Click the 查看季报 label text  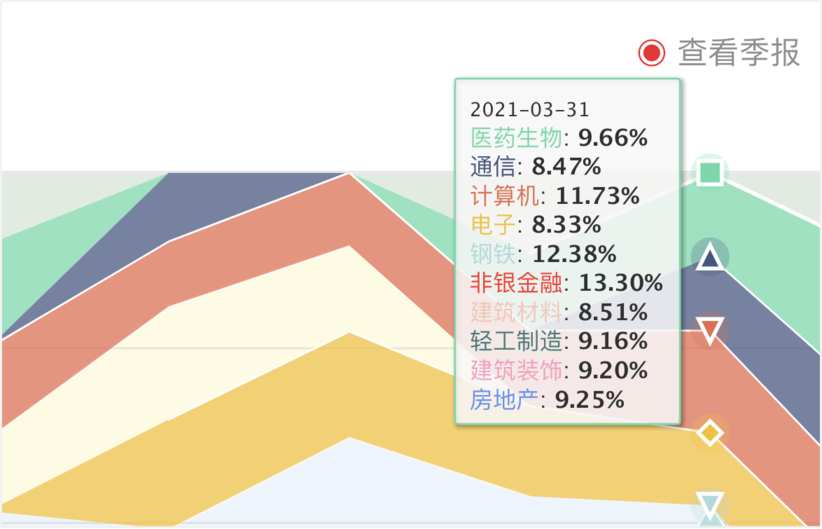coord(739,52)
